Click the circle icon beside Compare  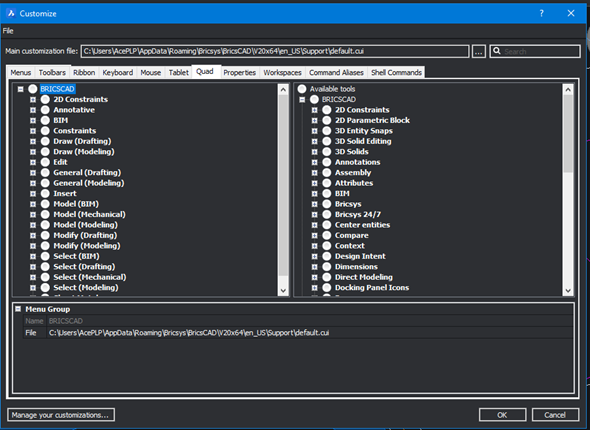pyautogui.click(x=327, y=235)
